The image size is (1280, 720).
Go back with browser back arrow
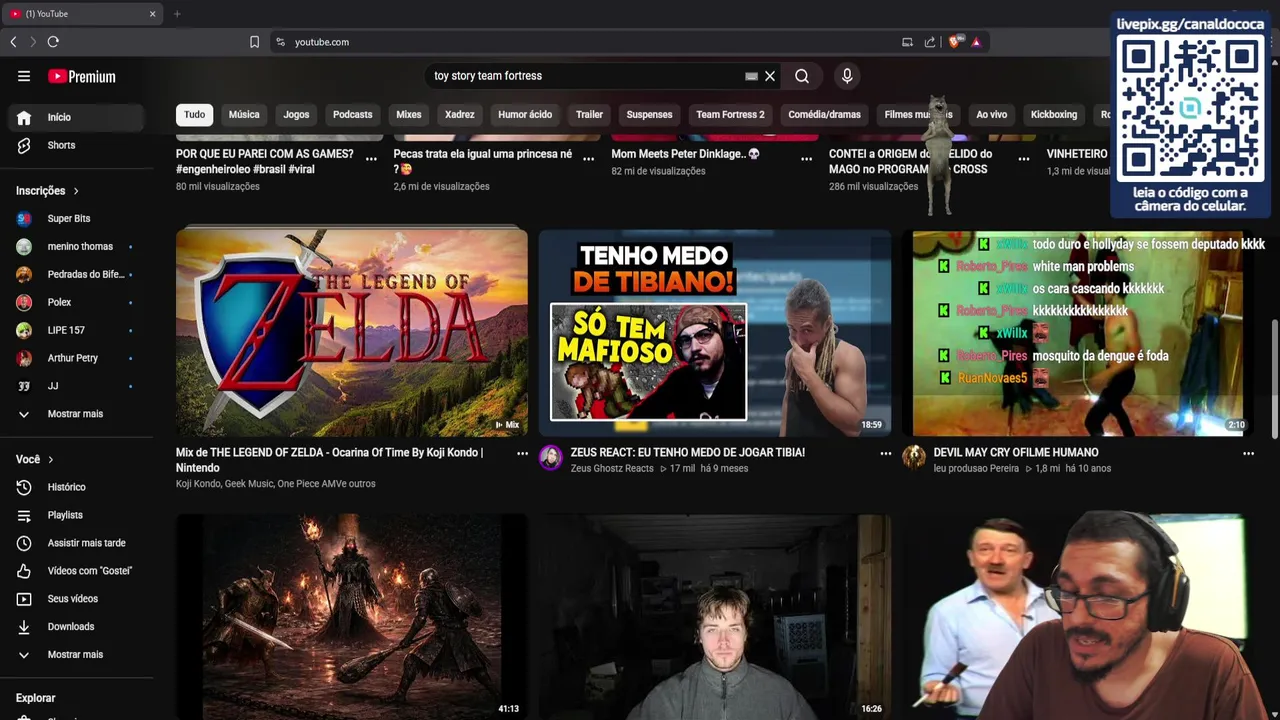tap(13, 42)
